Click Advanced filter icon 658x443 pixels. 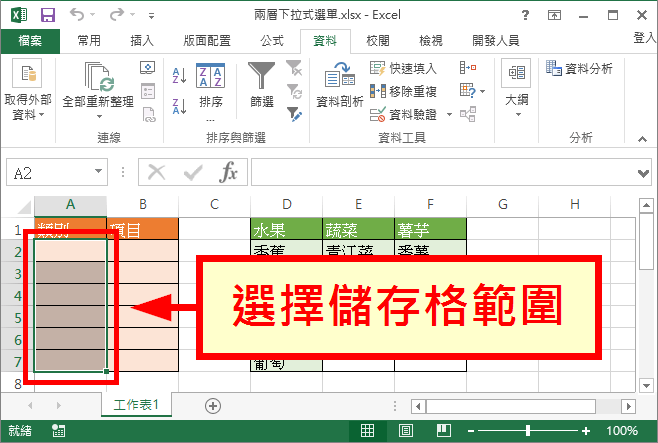(x=294, y=114)
